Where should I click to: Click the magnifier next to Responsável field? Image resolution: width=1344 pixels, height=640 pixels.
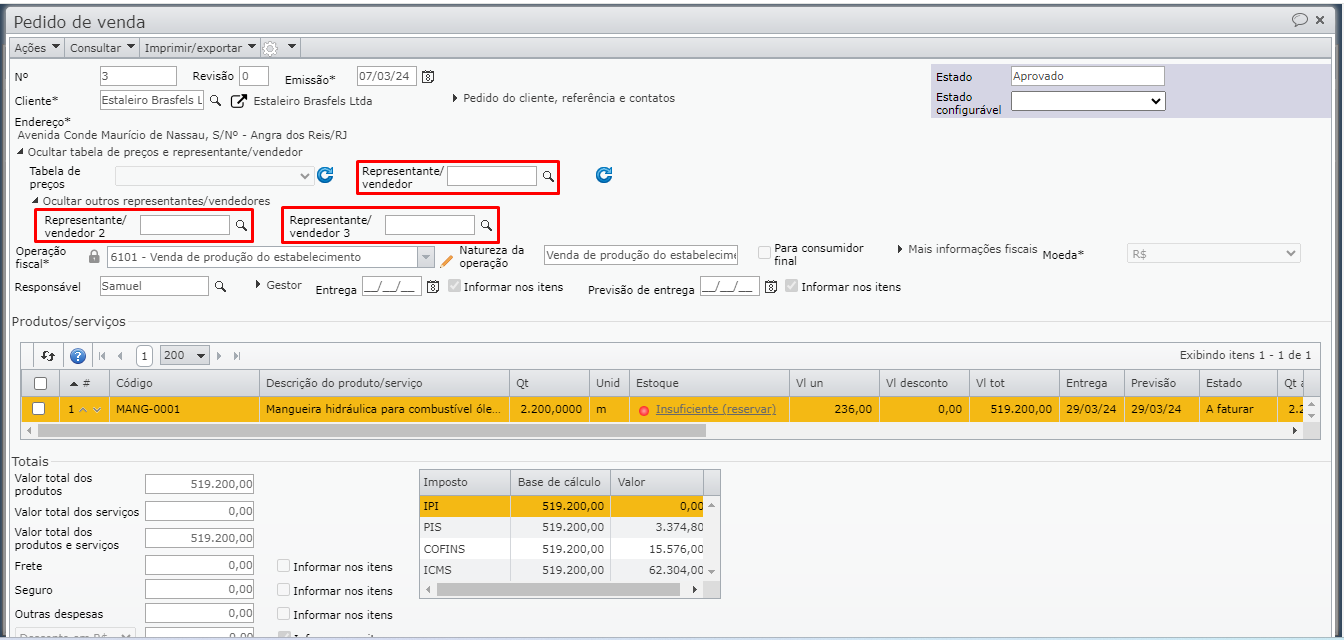click(x=220, y=287)
